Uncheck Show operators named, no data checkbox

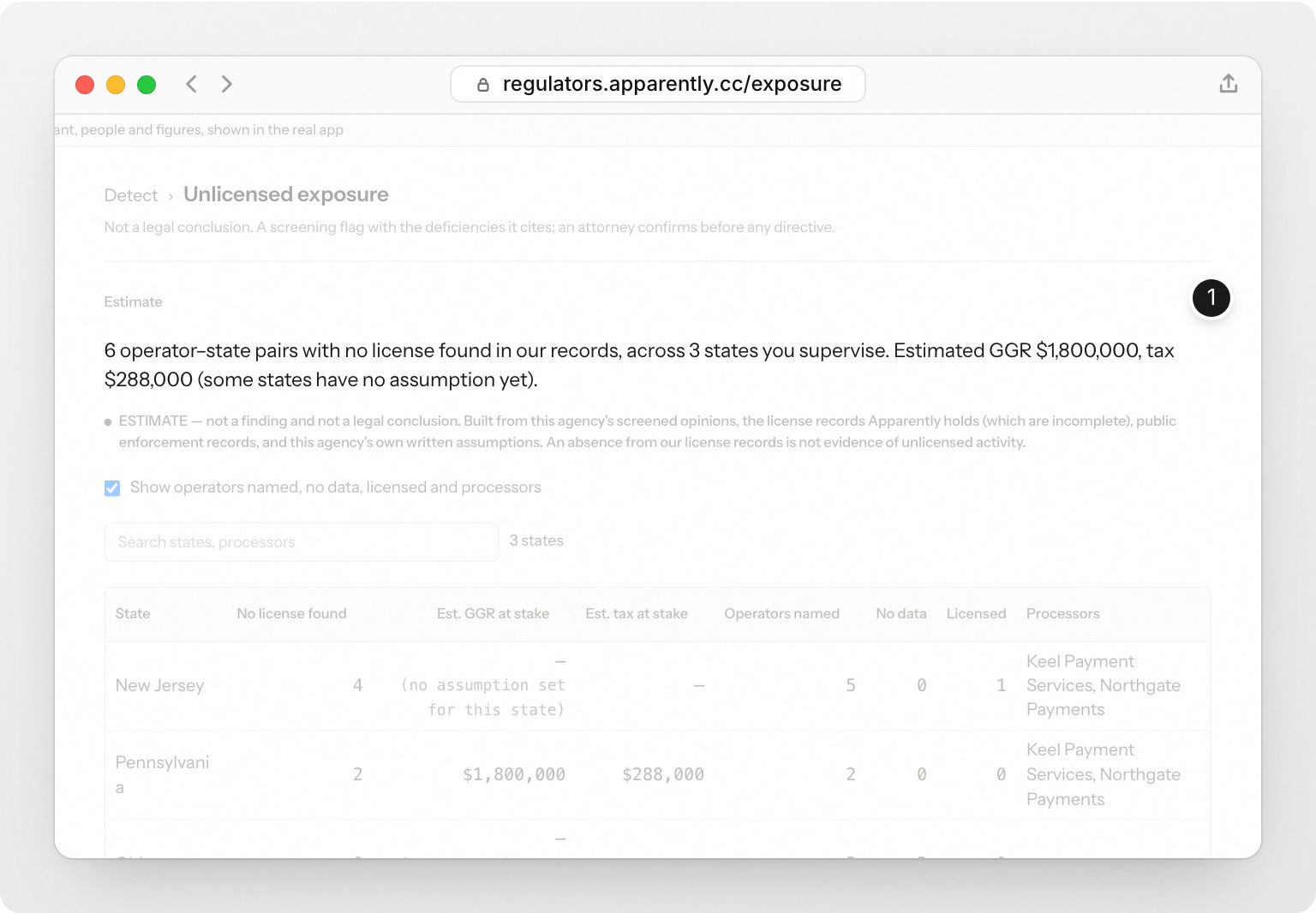[x=112, y=488]
